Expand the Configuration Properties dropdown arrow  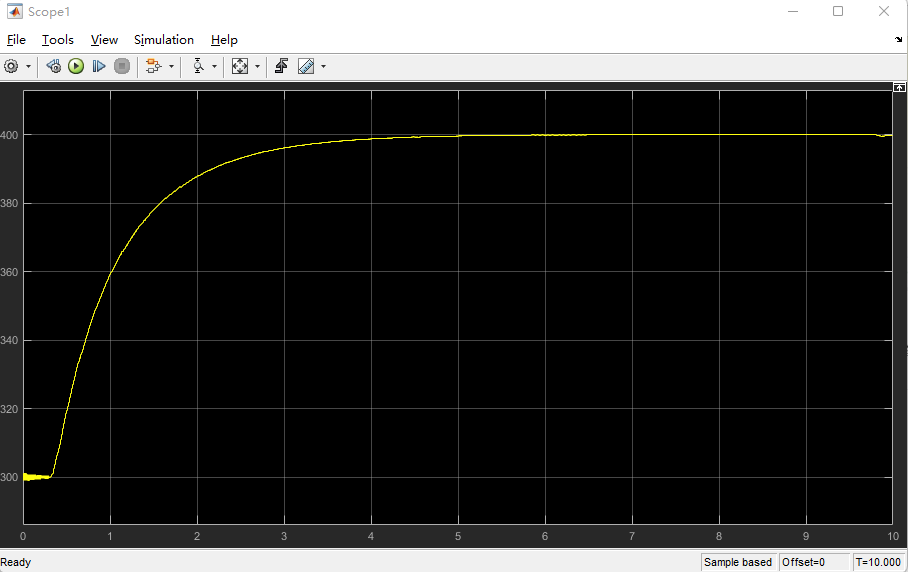coord(28,67)
